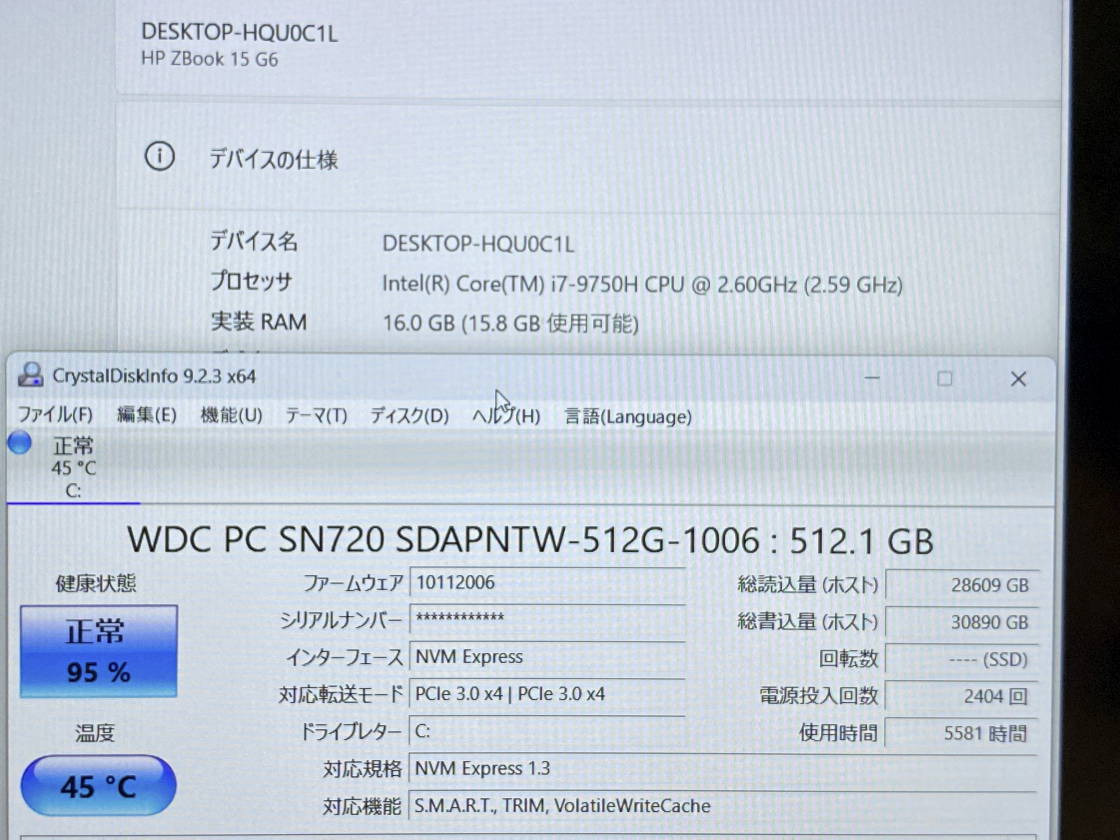Click the 対応規格 label

click(363, 769)
